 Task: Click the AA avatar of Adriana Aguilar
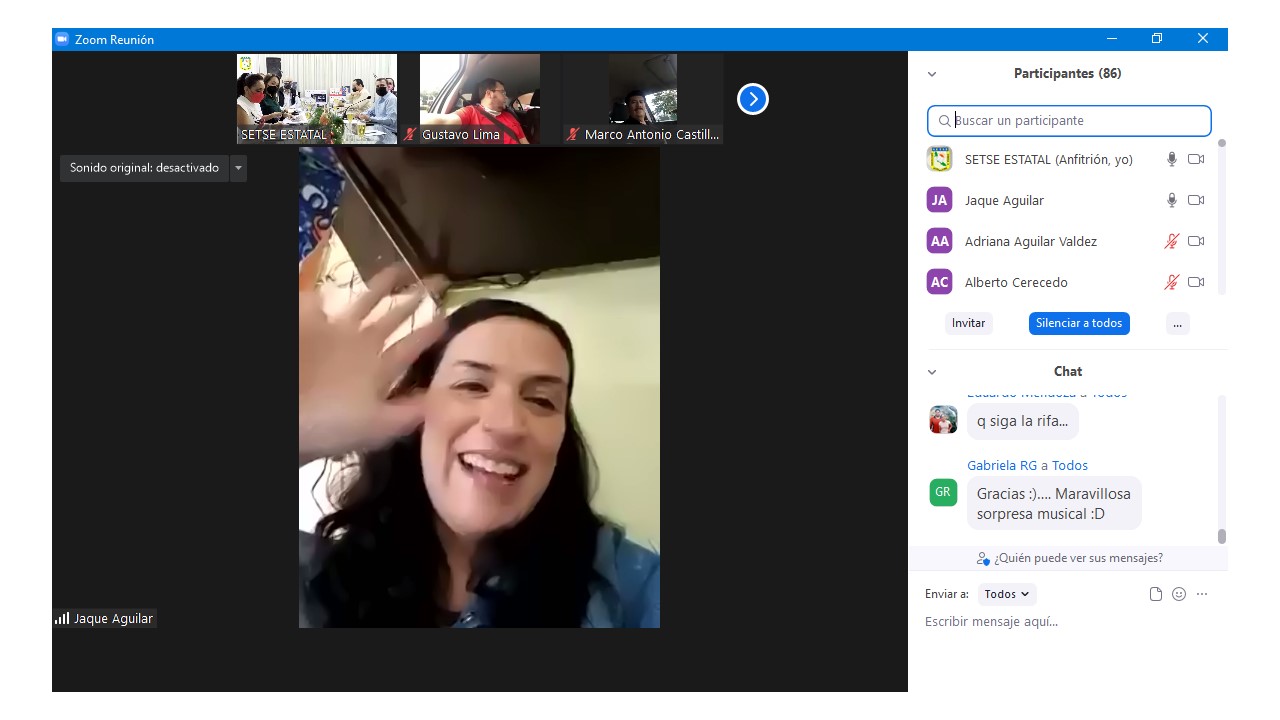point(939,241)
